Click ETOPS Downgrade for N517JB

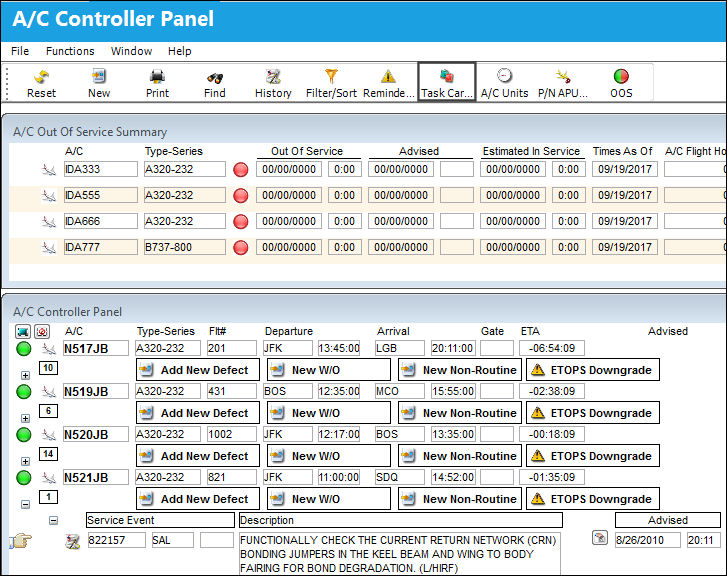click(x=593, y=370)
